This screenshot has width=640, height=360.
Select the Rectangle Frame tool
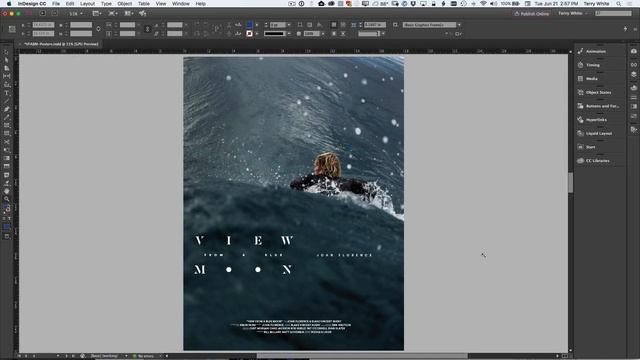point(7,126)
